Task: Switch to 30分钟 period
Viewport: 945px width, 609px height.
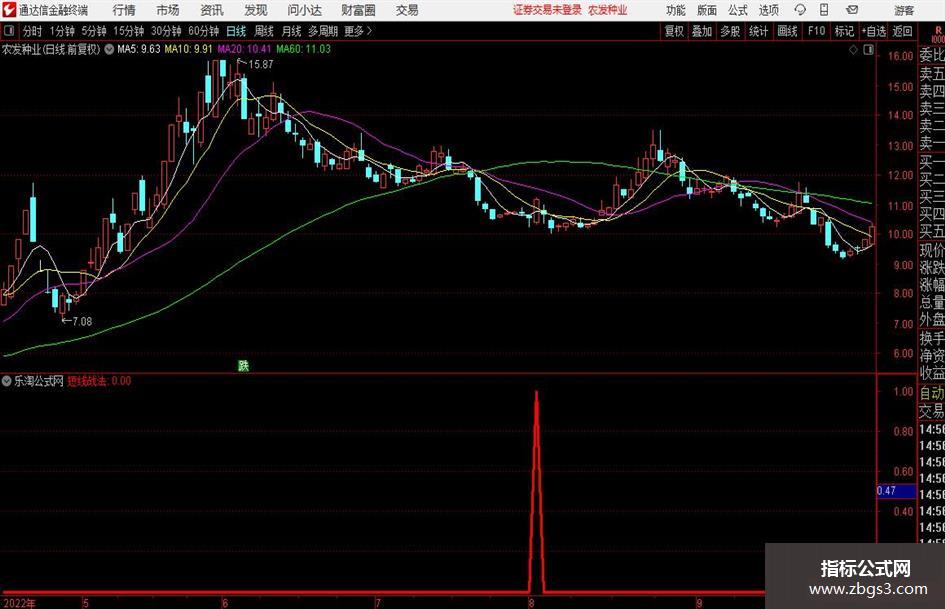Action: coord(166,31)
